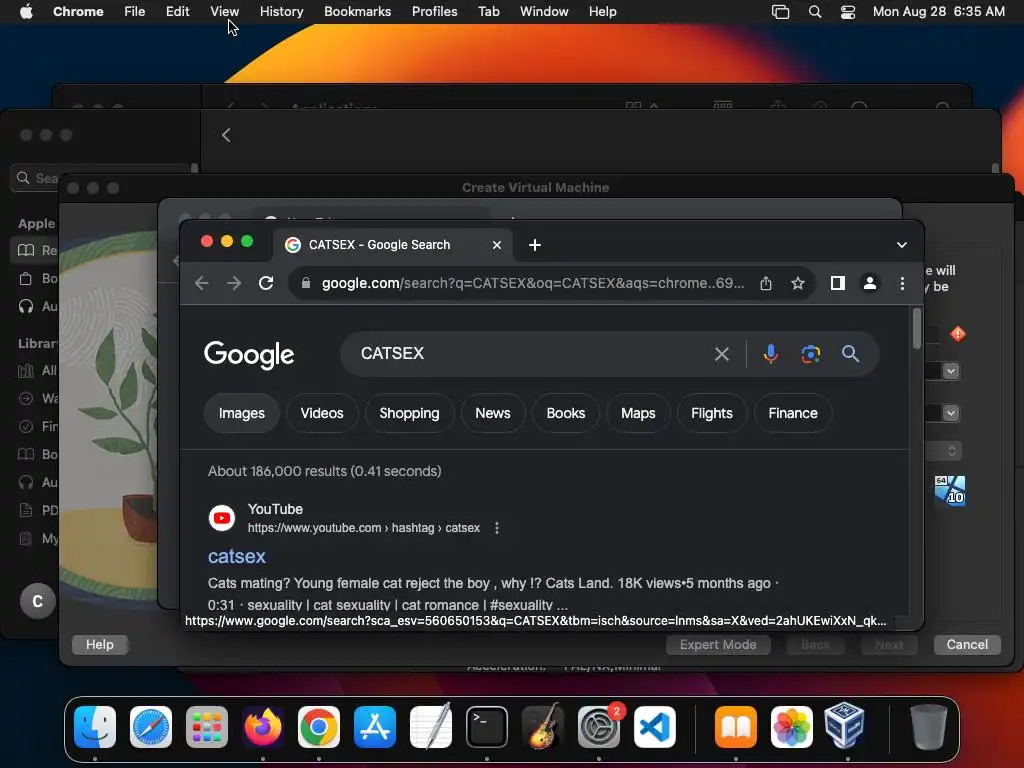
Task: Select the Flights filter
Action: (712, 413)
